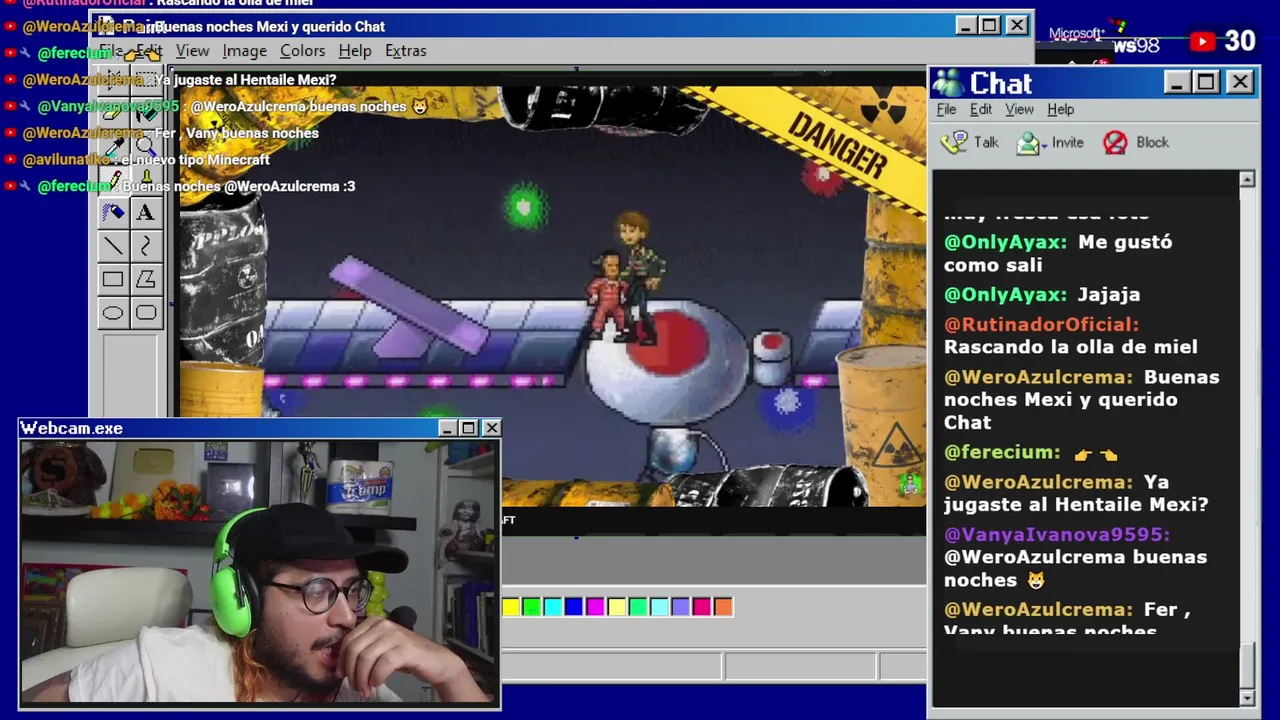This screenshot has width=1280, height=720.
Task: Open the Edit menu in Chat window
Action: coord(981,110)
